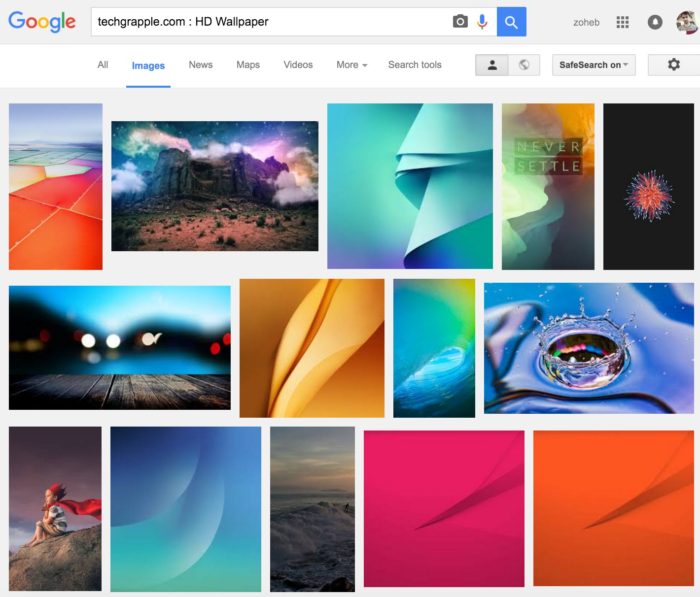Expand the SafeSearch on dropdown

(594, 65)
